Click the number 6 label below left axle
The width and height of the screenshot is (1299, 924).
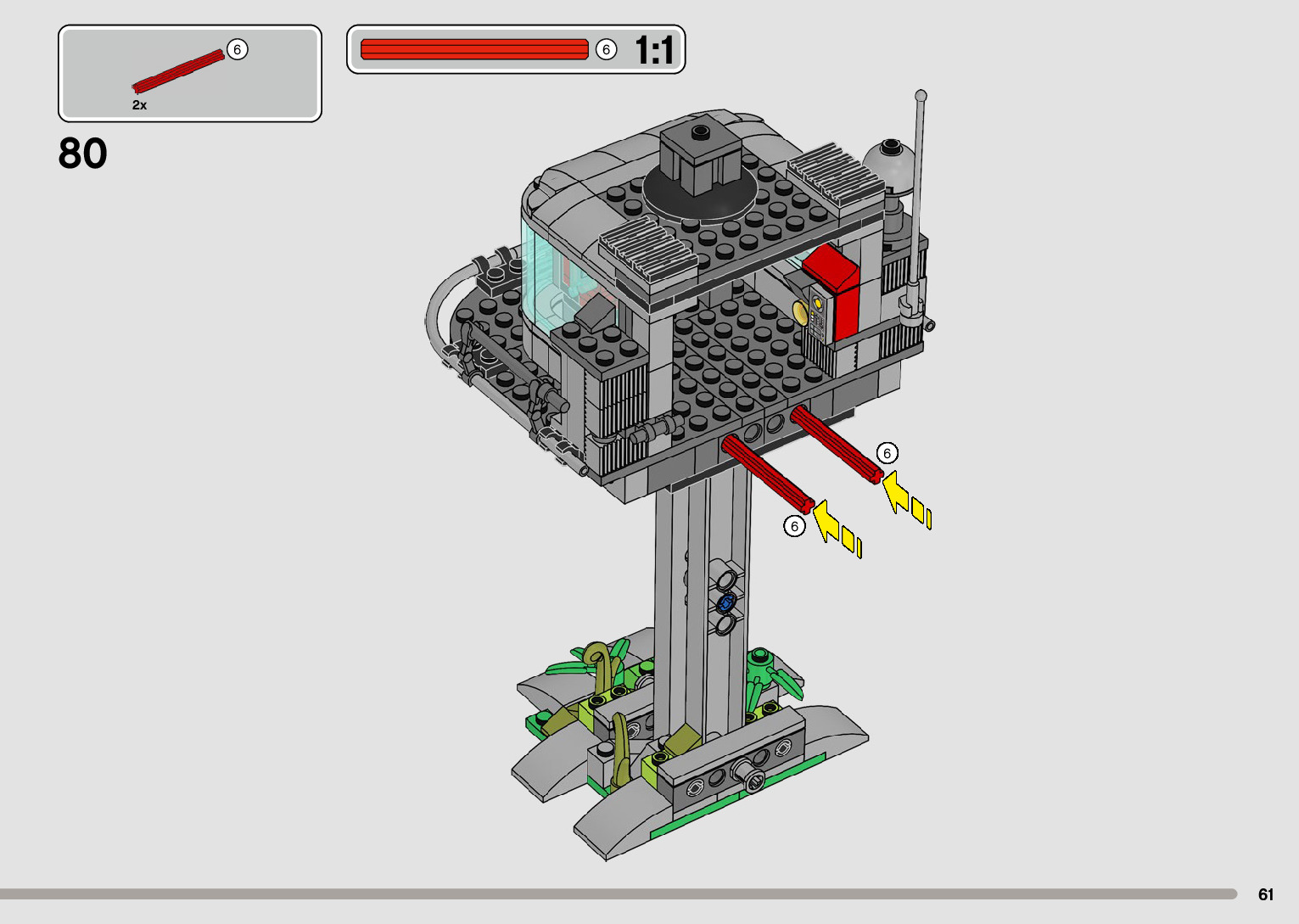794,526
